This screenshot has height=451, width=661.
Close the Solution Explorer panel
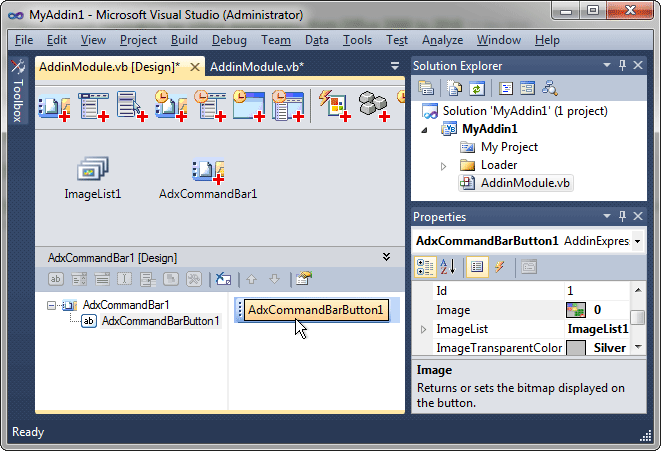click(x=638, y=65)
